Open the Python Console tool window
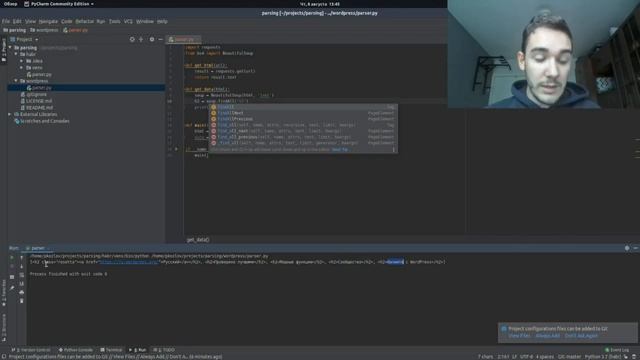Viewport: 640px width, 360px height. (x=76, y=350)
